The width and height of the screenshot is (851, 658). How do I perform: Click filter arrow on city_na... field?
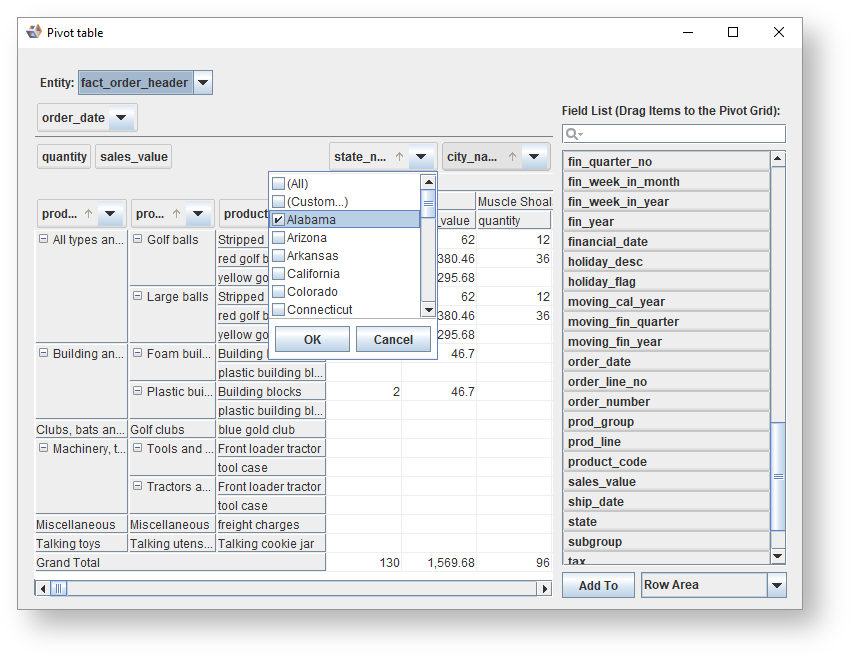[535, 157]
